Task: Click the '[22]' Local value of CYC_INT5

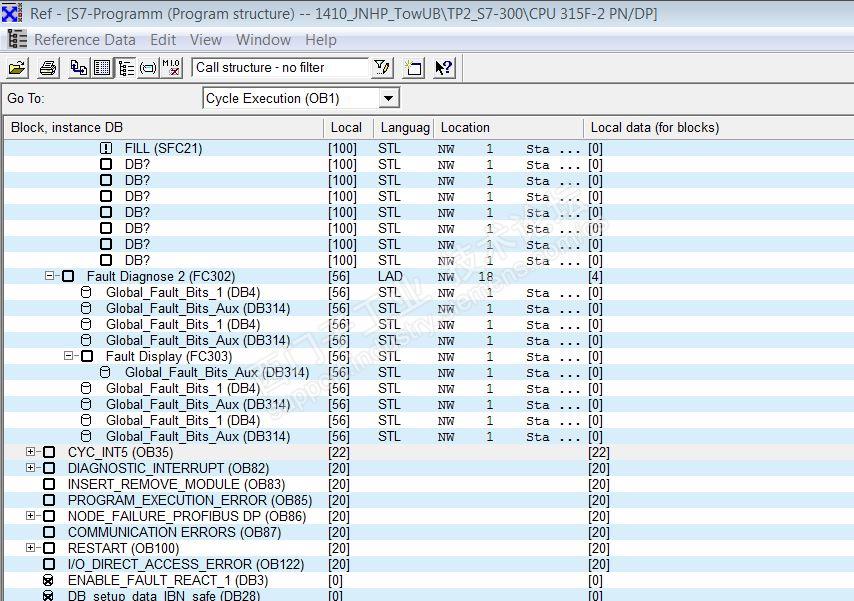Action: tap(339, 452)
